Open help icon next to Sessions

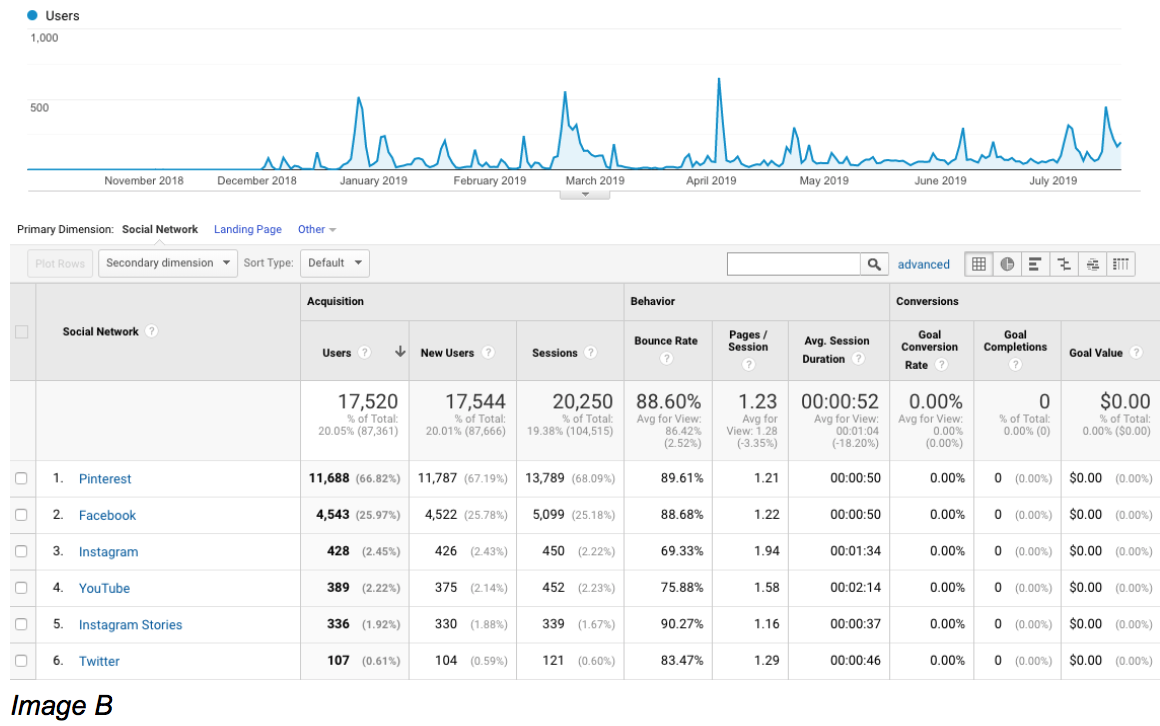click(x=590, y=352)
